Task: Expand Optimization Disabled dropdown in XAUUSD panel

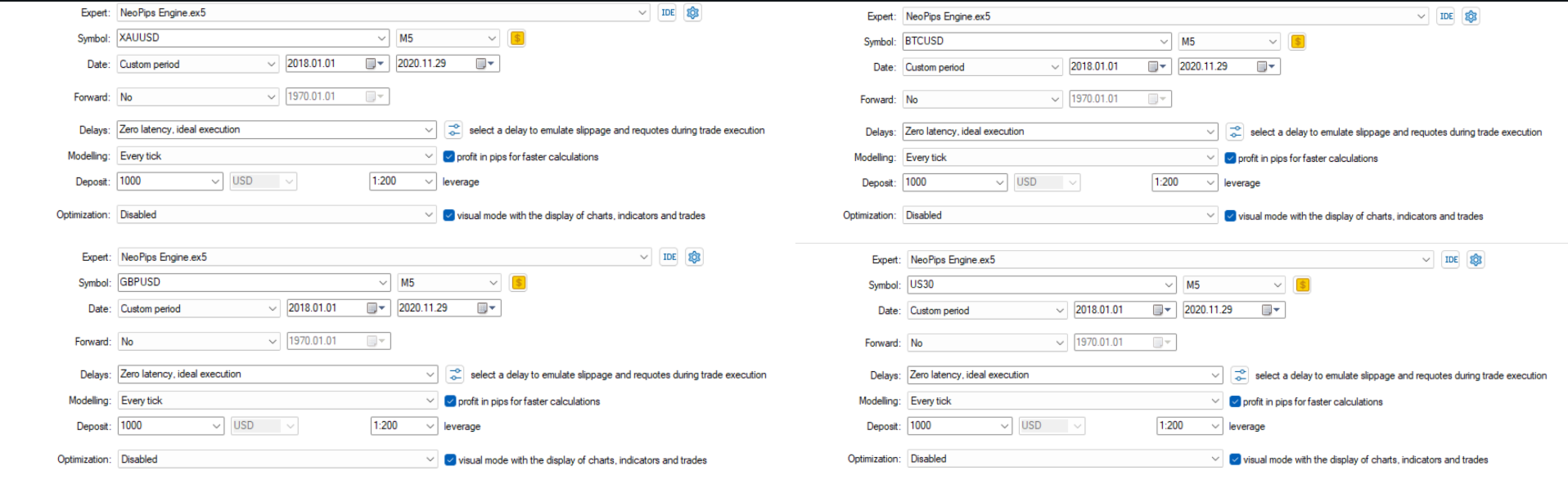Action: pyautogui.click(x=429, y=215)
